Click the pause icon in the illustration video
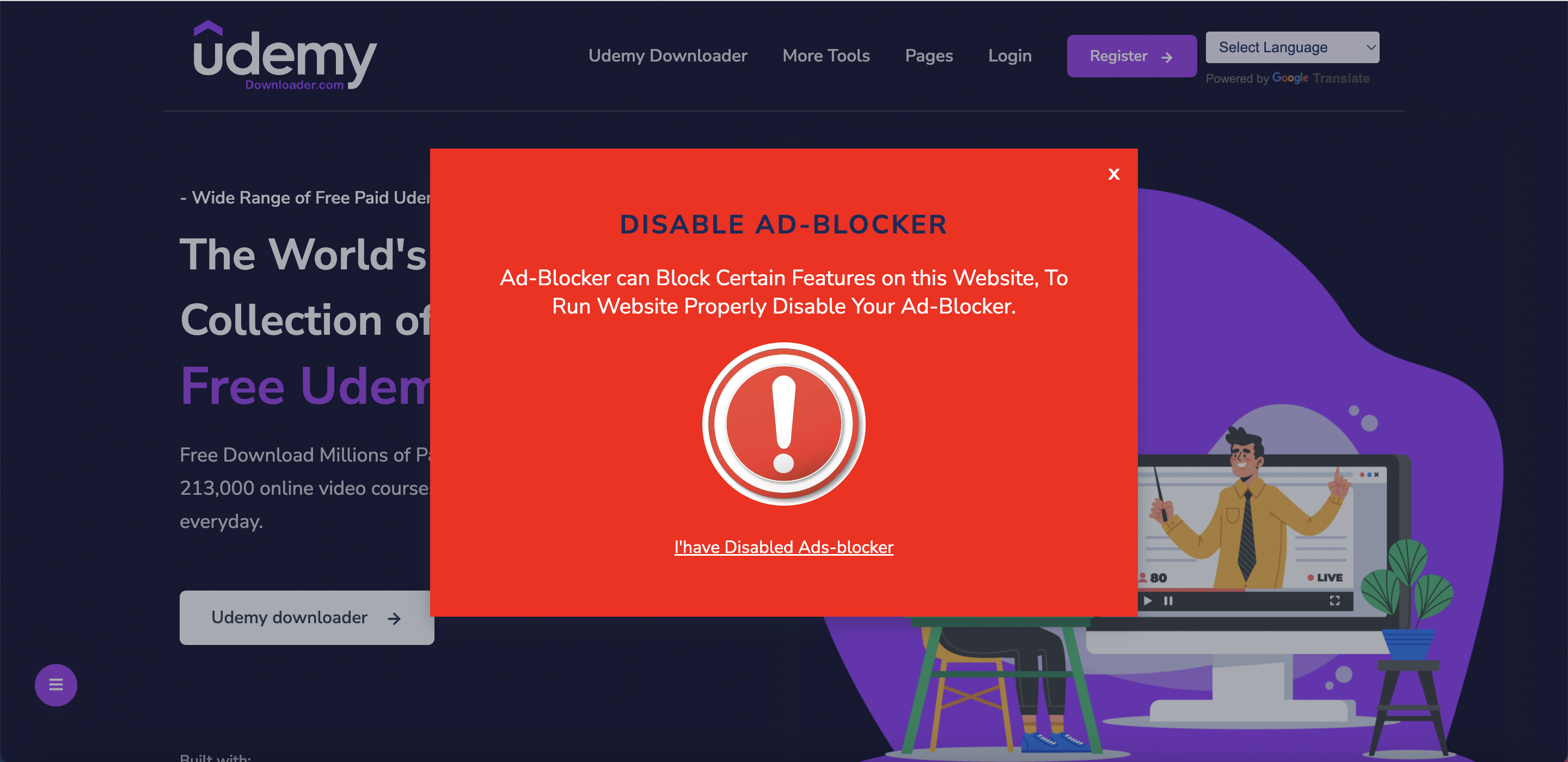 tap(1168, 601)
